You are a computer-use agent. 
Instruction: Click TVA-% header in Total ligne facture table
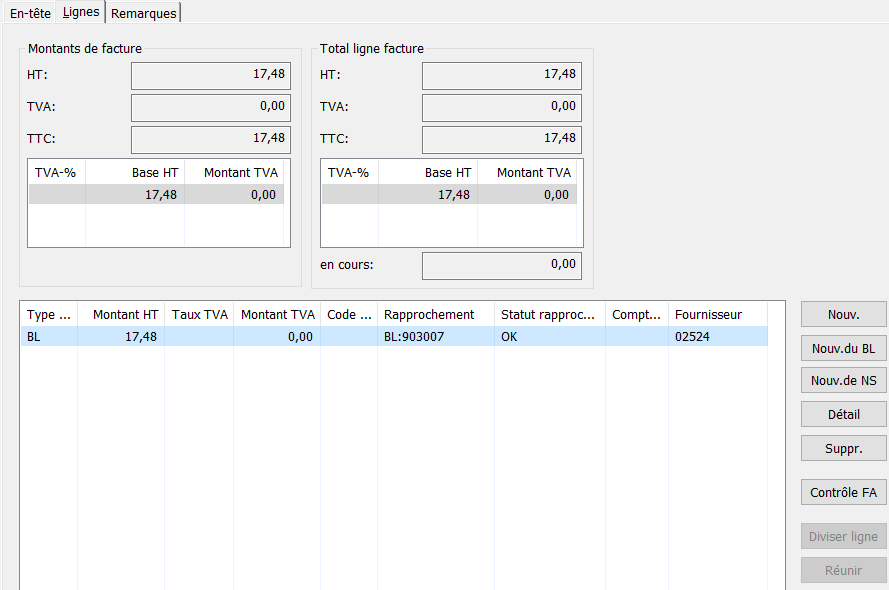(x=350, y=173)
